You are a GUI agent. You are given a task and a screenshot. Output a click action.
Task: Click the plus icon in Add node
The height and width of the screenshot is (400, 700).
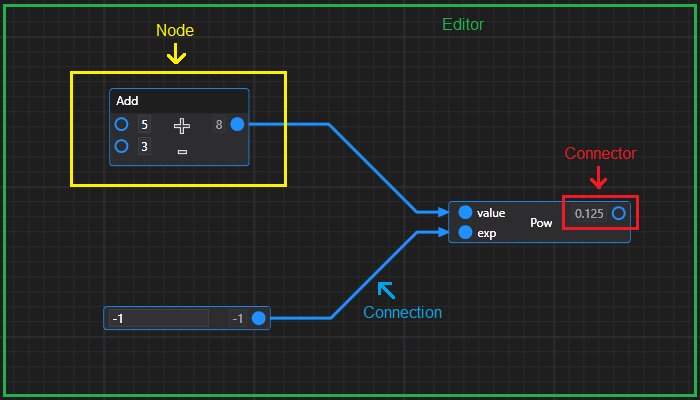click(182, 126)
